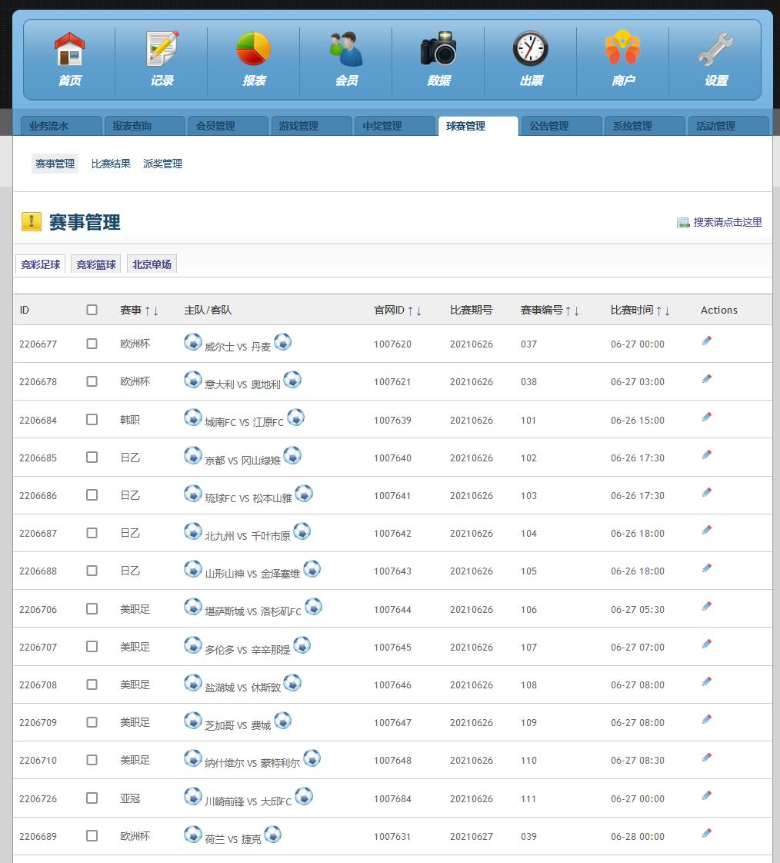The height and width of the screenshot is (863, 780).
Task: Edit match 2206677 with pencil icon
Action: (x=707, y=341)
